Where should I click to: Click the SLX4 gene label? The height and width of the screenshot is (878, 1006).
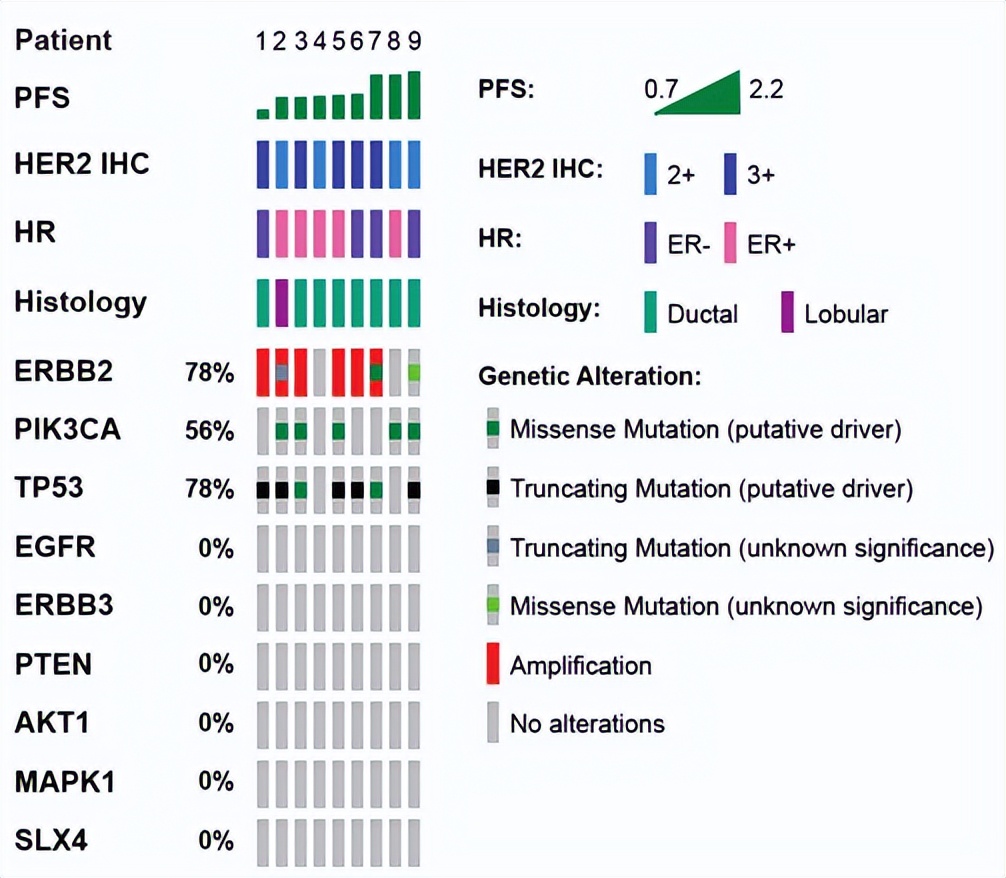coord(51,840)
